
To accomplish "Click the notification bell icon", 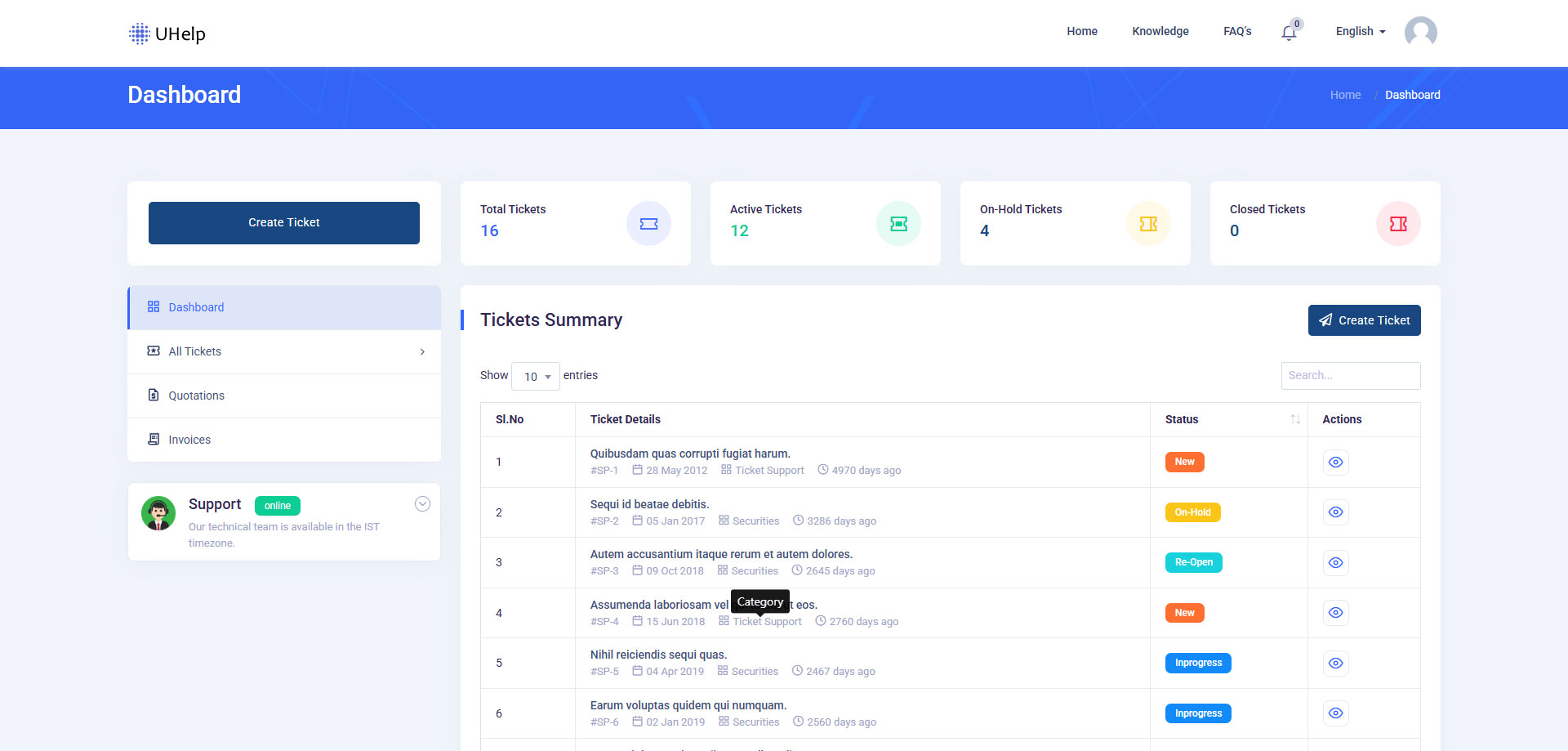I will 1289,33.
